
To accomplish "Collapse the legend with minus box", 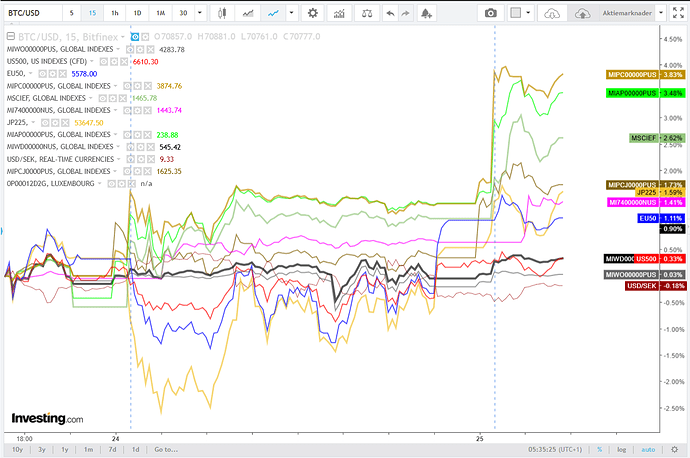I will point(11,36).
